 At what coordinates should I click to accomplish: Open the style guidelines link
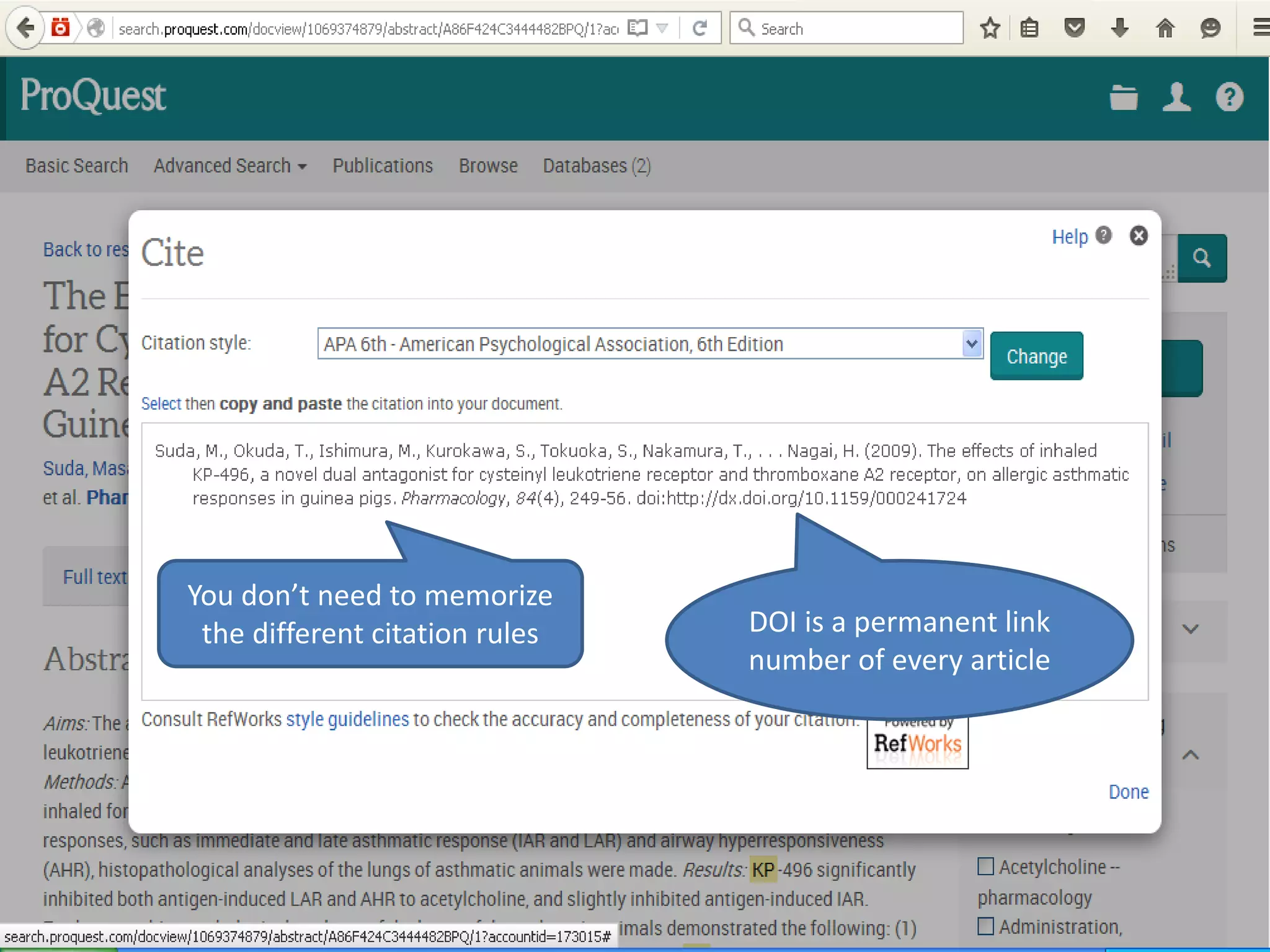[347, 719]
